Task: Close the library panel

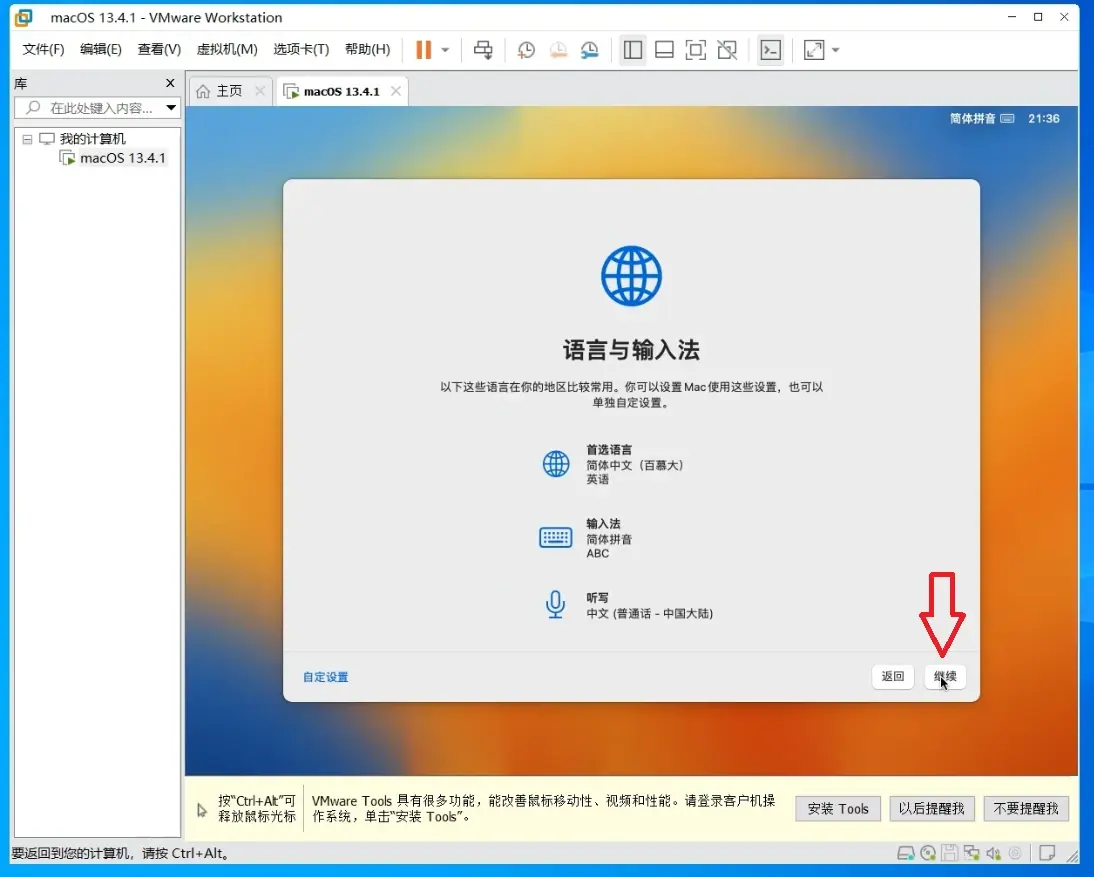Action: point(170,83)
